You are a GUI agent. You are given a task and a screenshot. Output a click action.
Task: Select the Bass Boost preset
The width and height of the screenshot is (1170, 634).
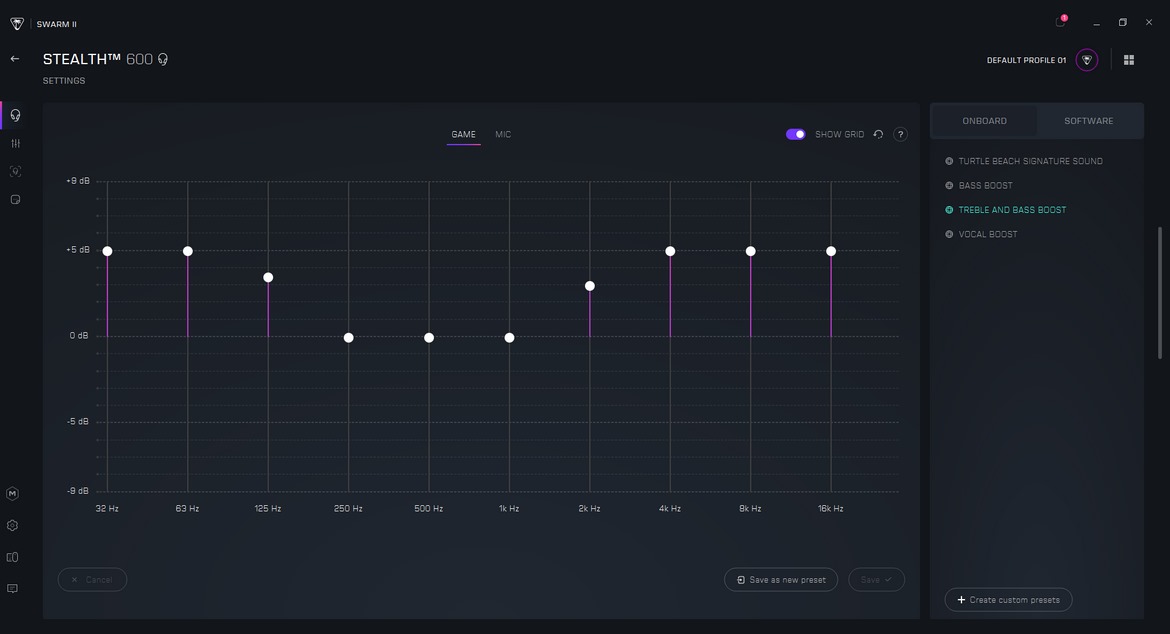(x=985, y=186)
